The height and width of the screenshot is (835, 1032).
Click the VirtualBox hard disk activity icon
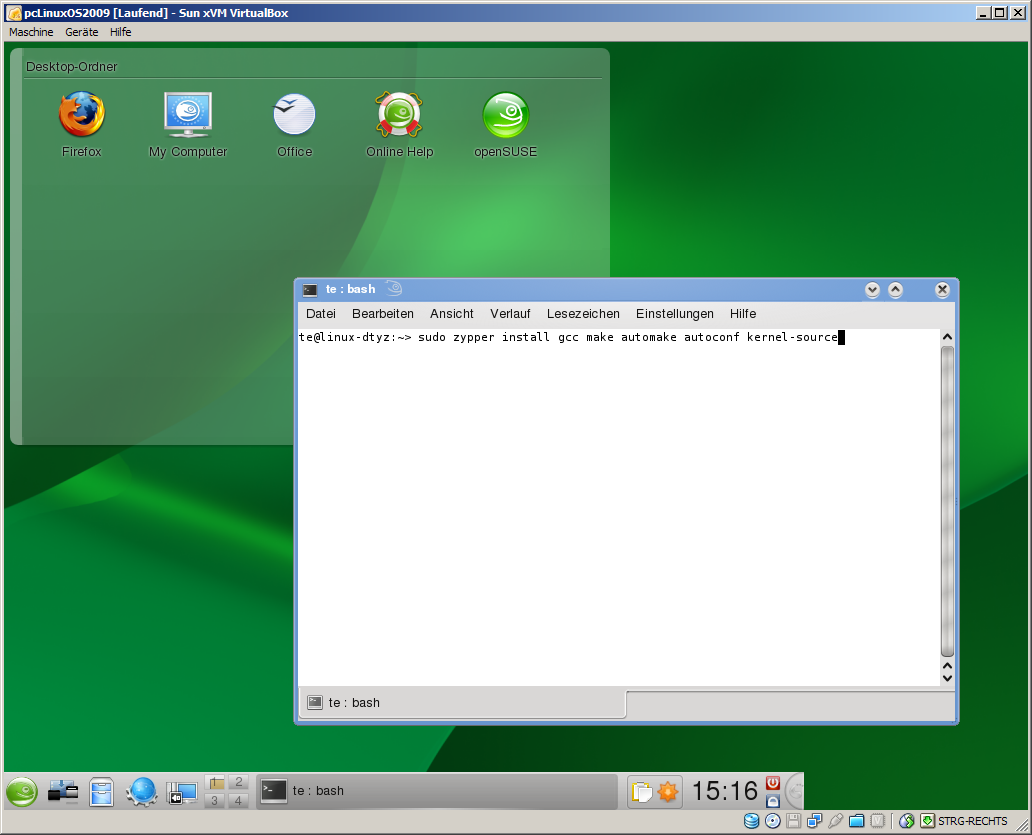point(751,821)
